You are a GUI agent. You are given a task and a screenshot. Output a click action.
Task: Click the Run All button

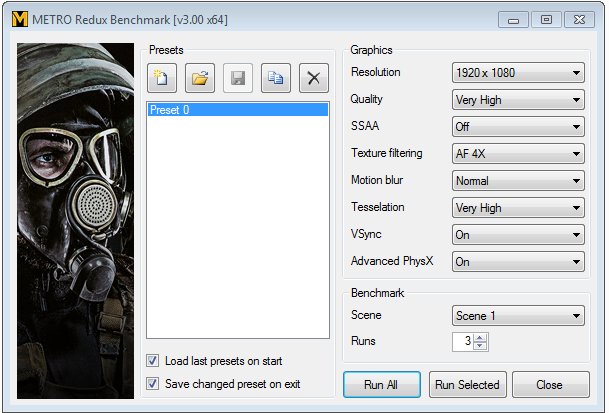(382, 385)
